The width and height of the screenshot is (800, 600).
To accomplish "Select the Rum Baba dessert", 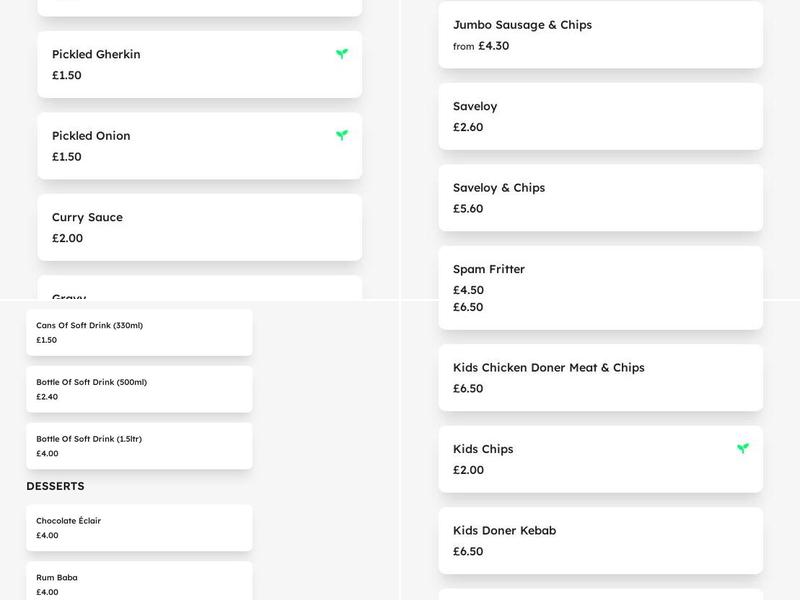I will point(139,583).
